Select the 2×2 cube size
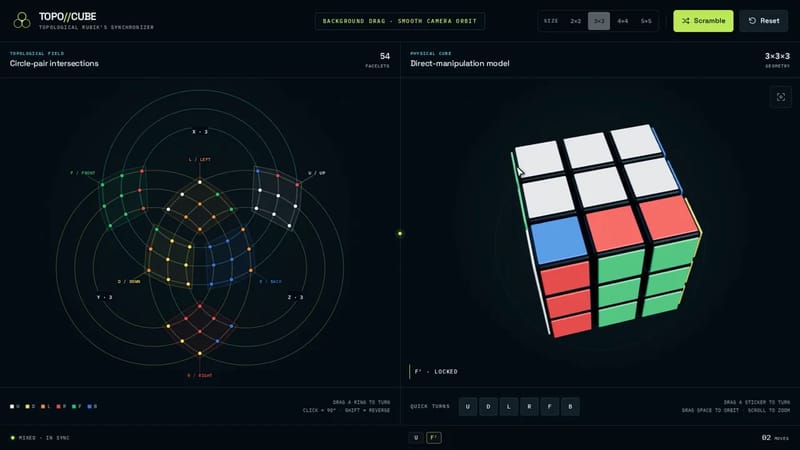Viewport: 800px width, 450px height. (576, 21)
